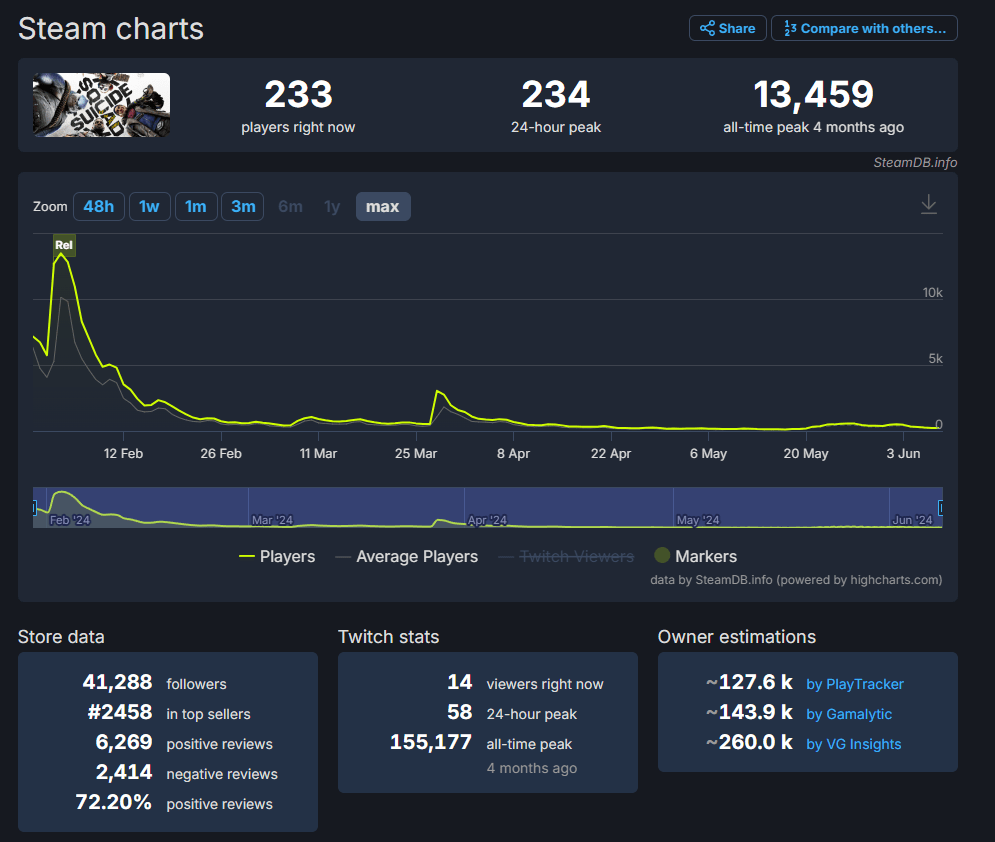
Task: Click the right navigator range handle
Action: [x=940, y=507]
